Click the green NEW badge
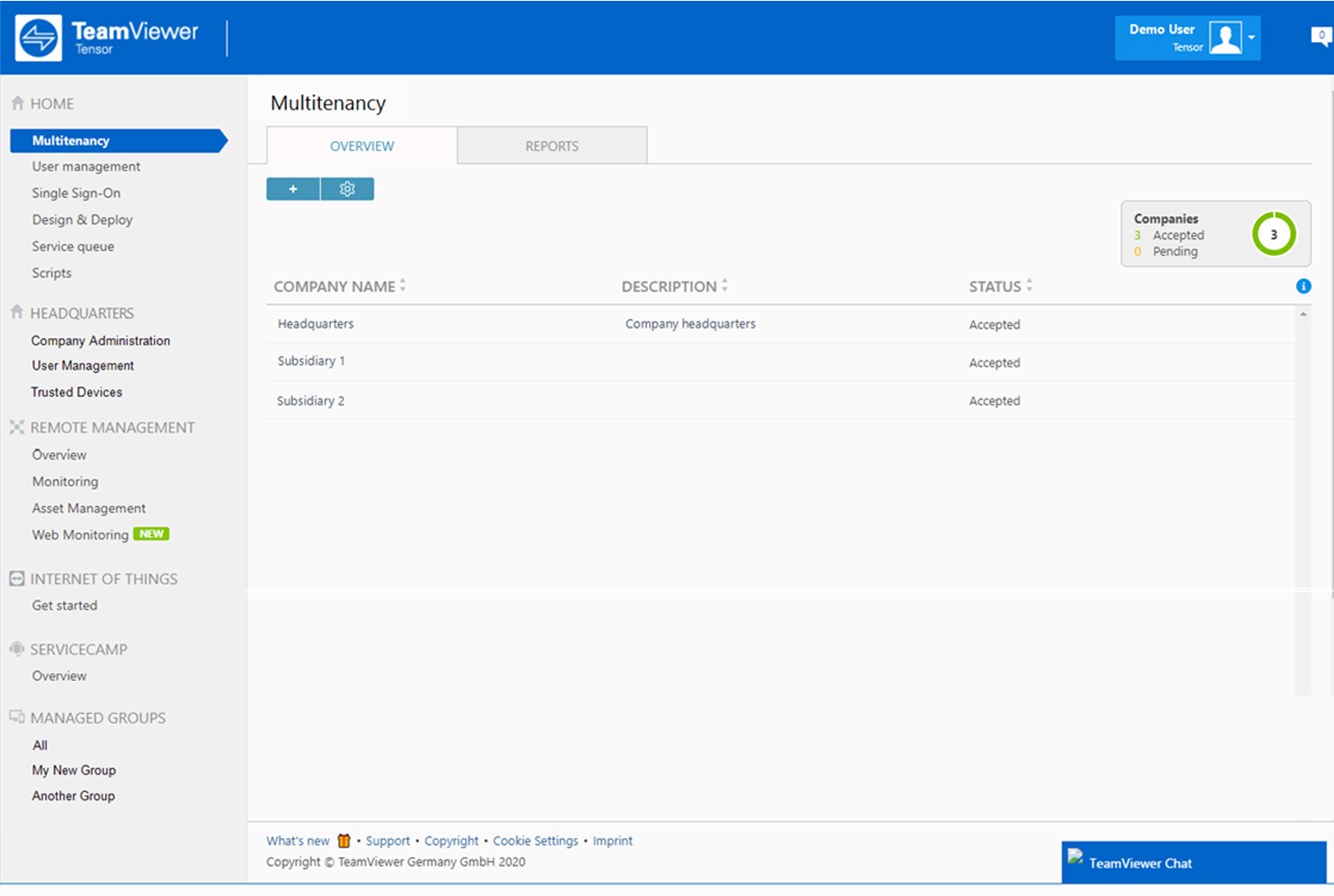This screenshot has width=1334, height=896. [x=151, y=534]
